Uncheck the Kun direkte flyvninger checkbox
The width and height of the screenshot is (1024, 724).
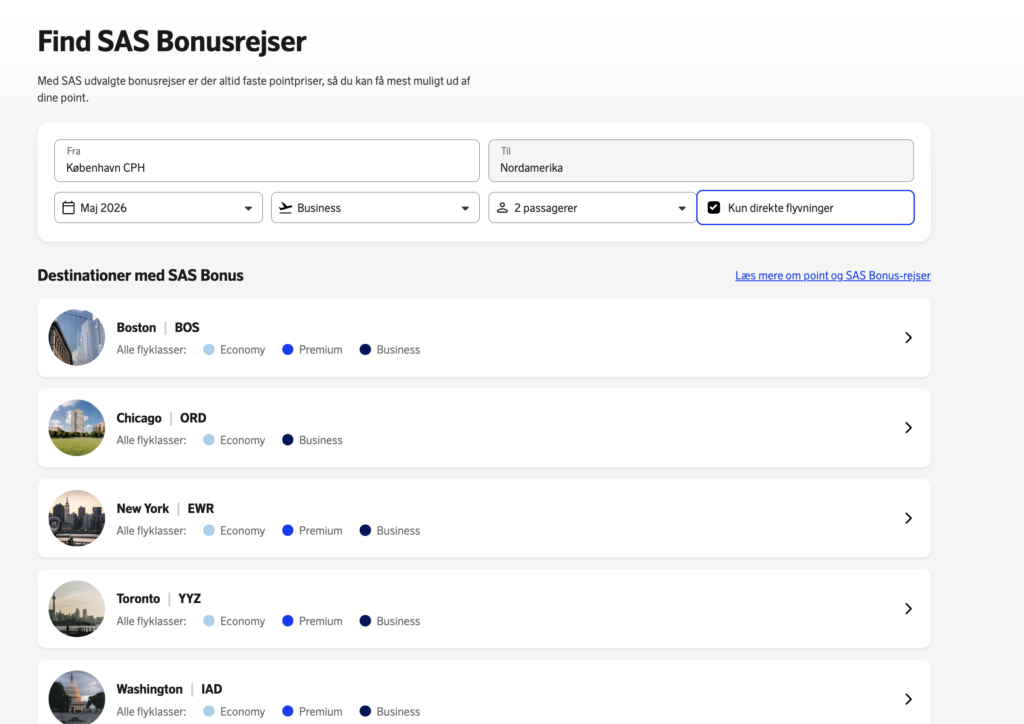point(714,208)
